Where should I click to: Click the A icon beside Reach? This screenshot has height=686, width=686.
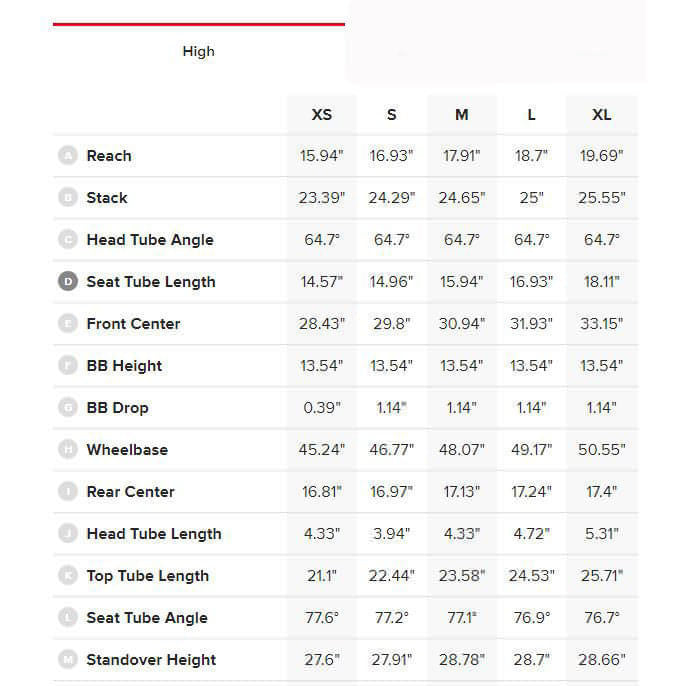click(x=68, y=156)
